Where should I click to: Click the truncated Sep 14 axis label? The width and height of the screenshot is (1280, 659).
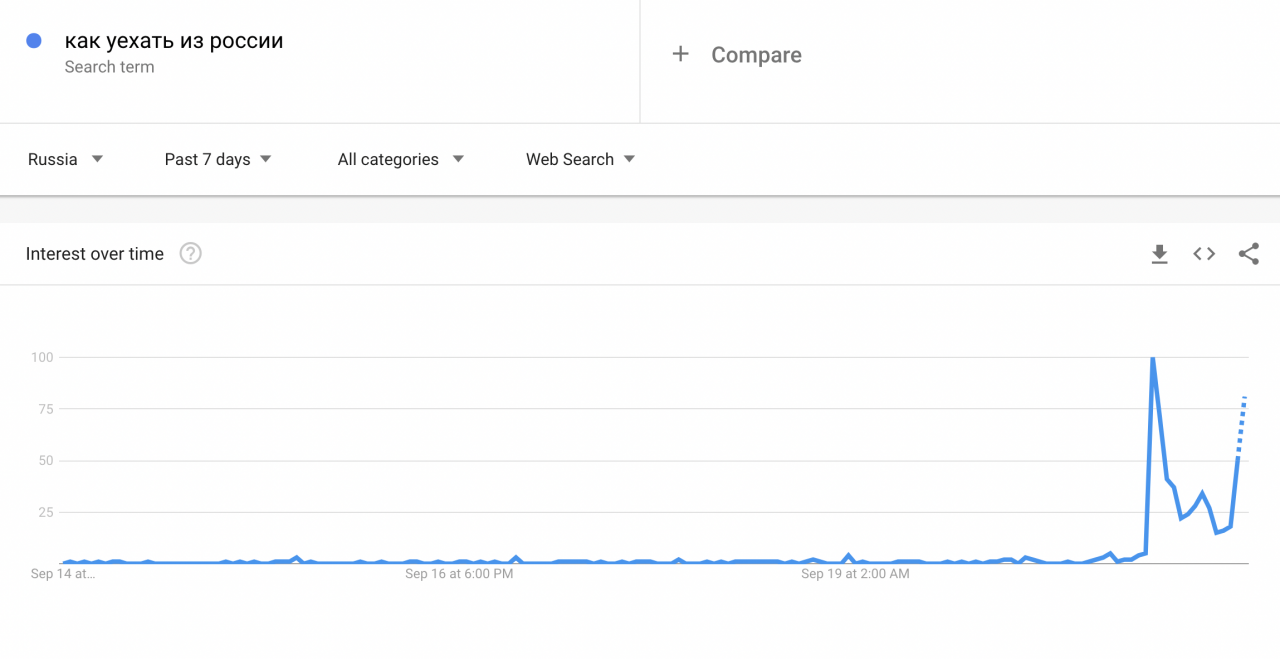(62, 574)
